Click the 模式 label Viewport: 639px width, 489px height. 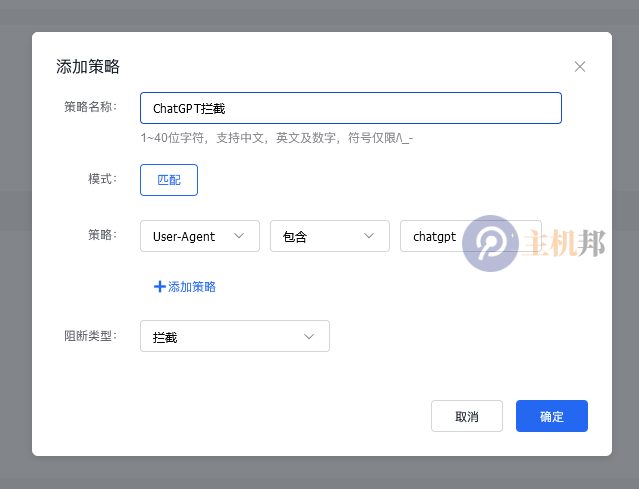click(102, 179)
